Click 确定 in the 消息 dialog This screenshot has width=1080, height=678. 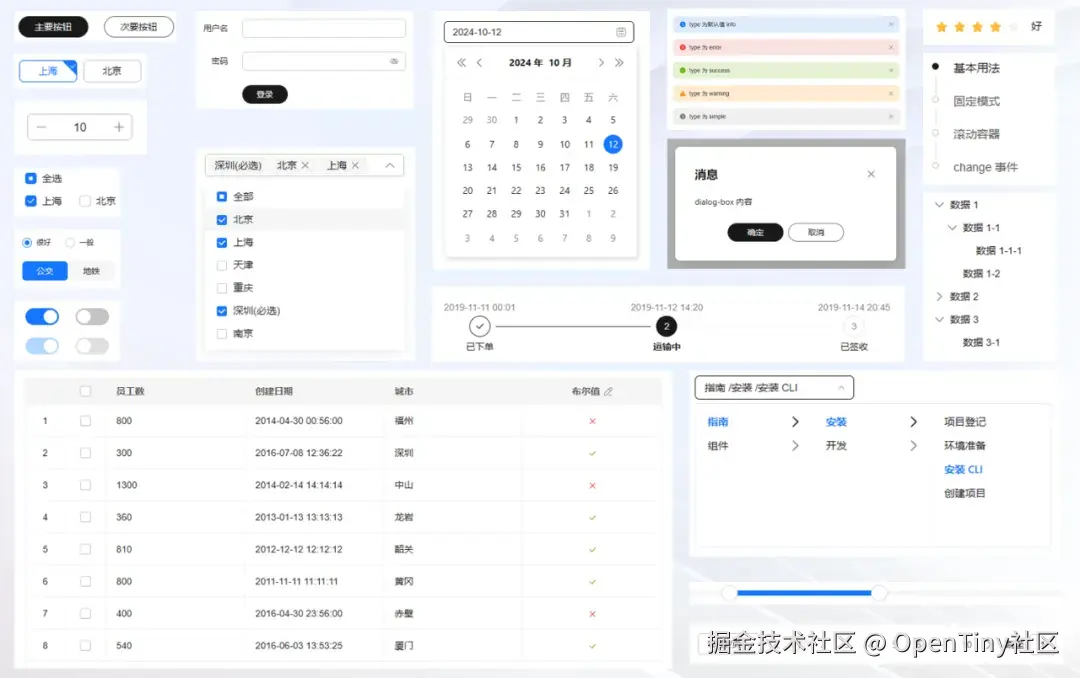pos(755,232)
